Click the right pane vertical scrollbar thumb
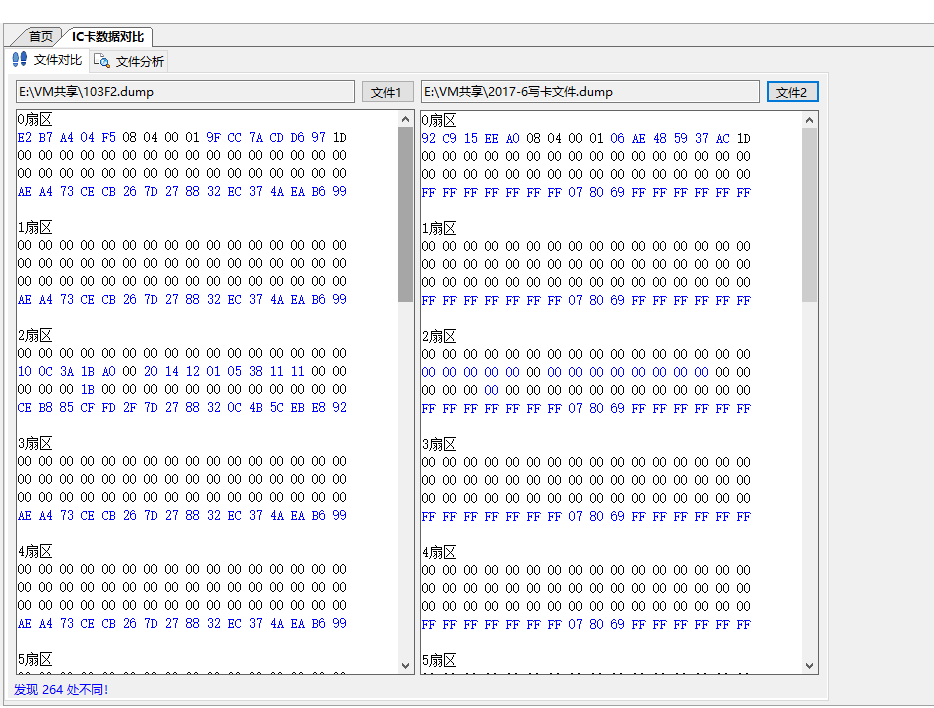This screenshot has height=708, width=934. pos(810,215)
